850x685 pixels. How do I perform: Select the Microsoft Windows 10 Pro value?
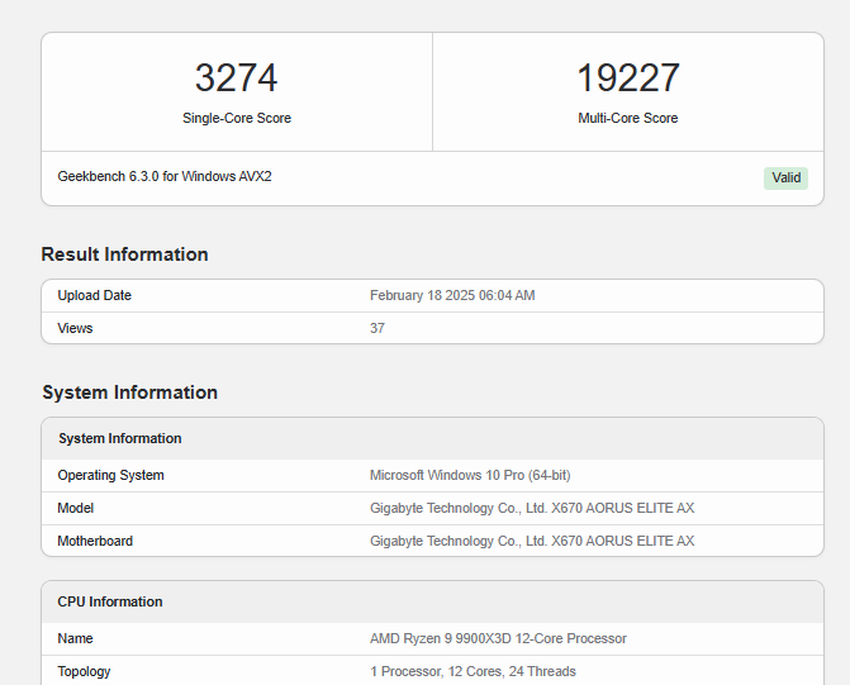coord(470,475)
